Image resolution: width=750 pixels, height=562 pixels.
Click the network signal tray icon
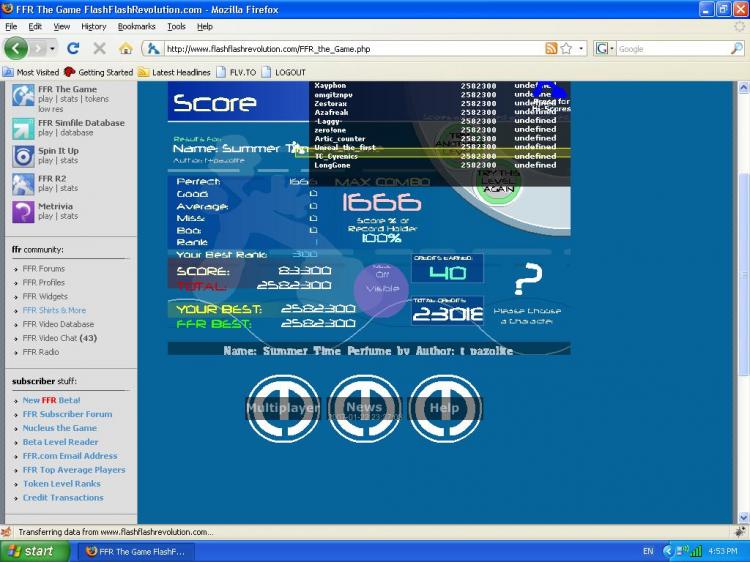point(695,551)
